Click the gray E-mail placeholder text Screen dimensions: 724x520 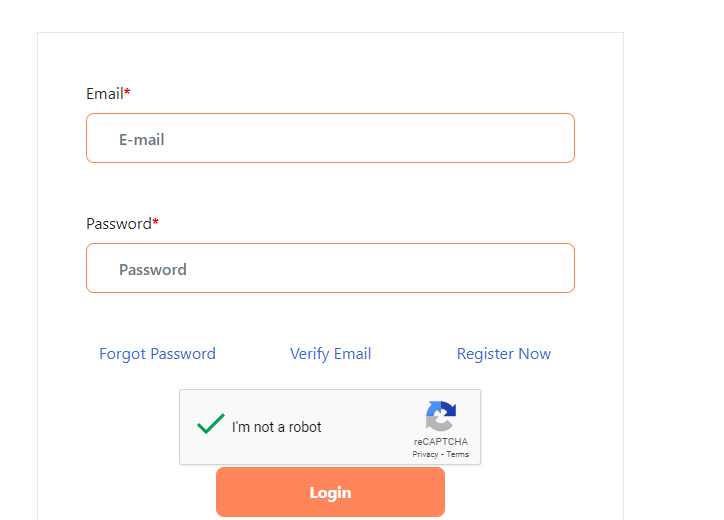[142, 139]
